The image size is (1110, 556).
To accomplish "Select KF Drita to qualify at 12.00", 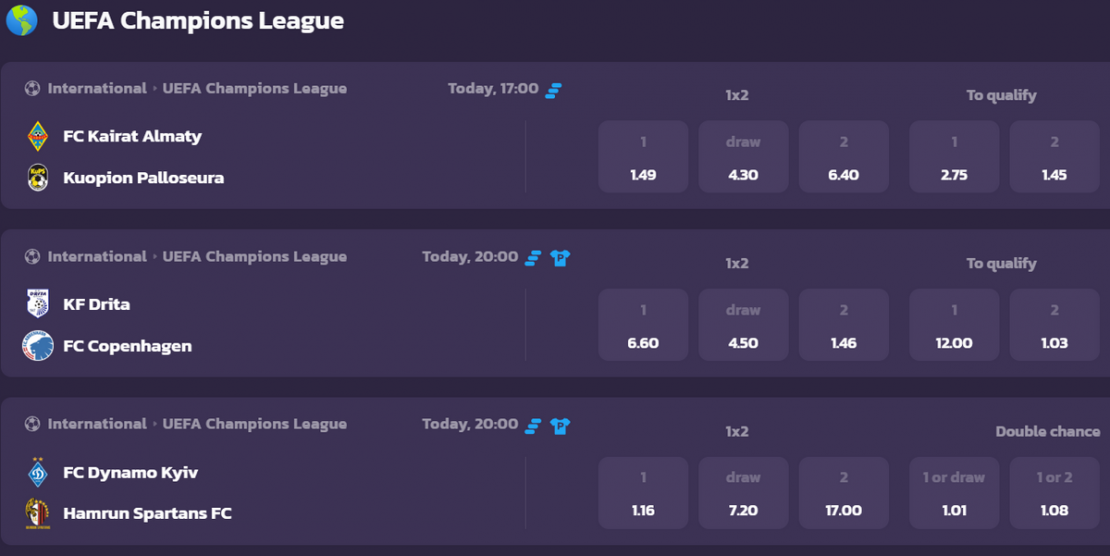I will click(954, 324).
